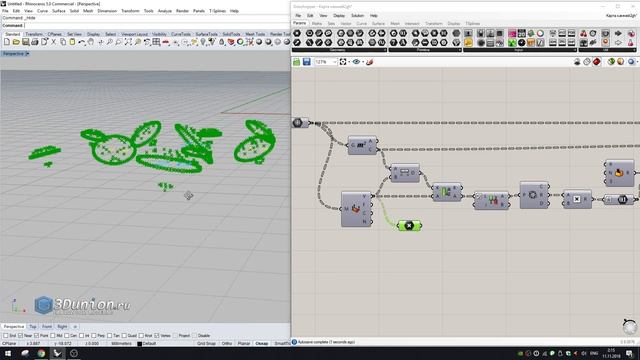The image size is (640, 360).
Task: Click the Default layer color swatch in status bar
Action: pyautogui.click(x=140, y=344)
